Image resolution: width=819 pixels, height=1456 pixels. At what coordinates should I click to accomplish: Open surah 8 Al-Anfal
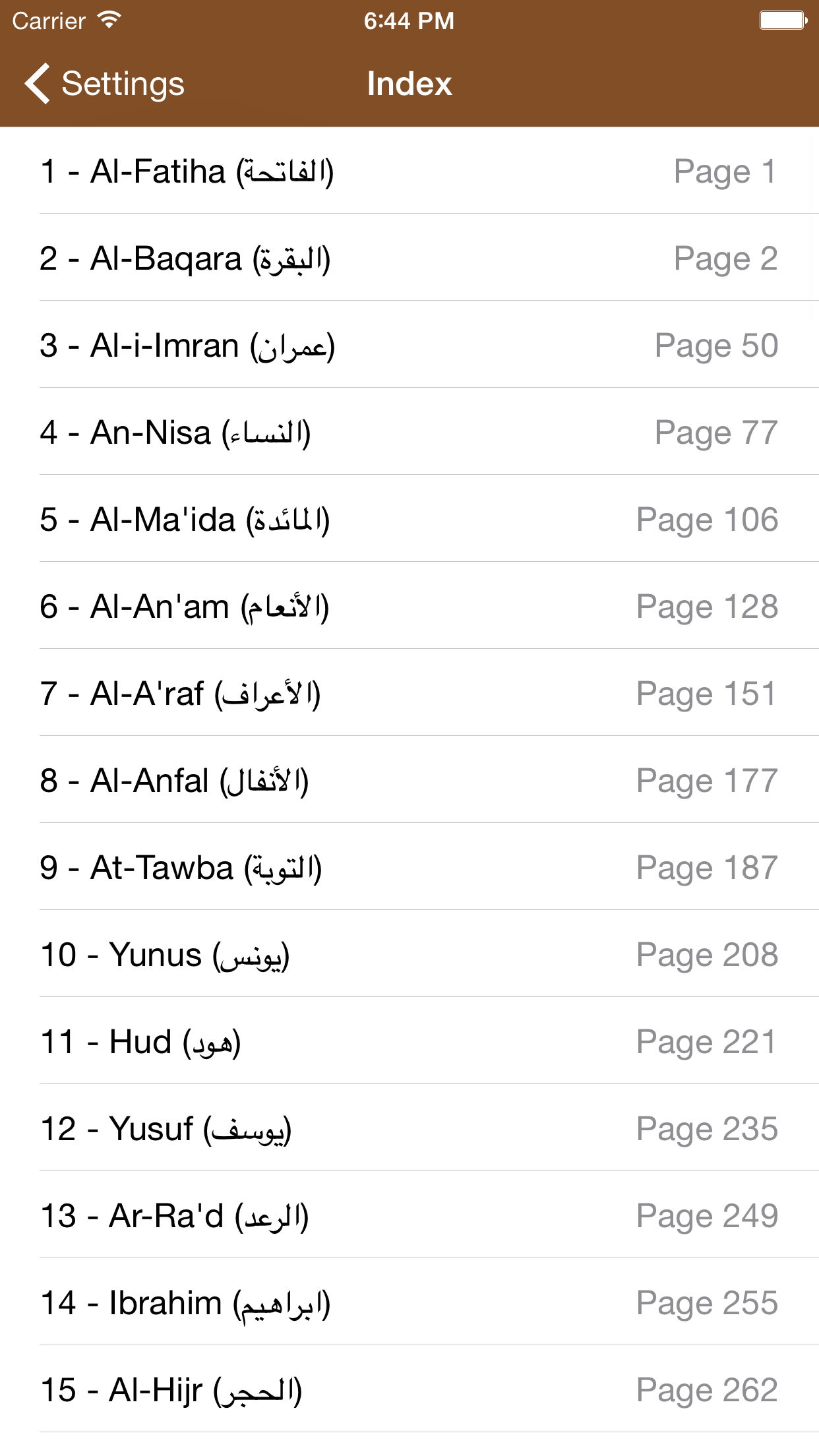174,781
